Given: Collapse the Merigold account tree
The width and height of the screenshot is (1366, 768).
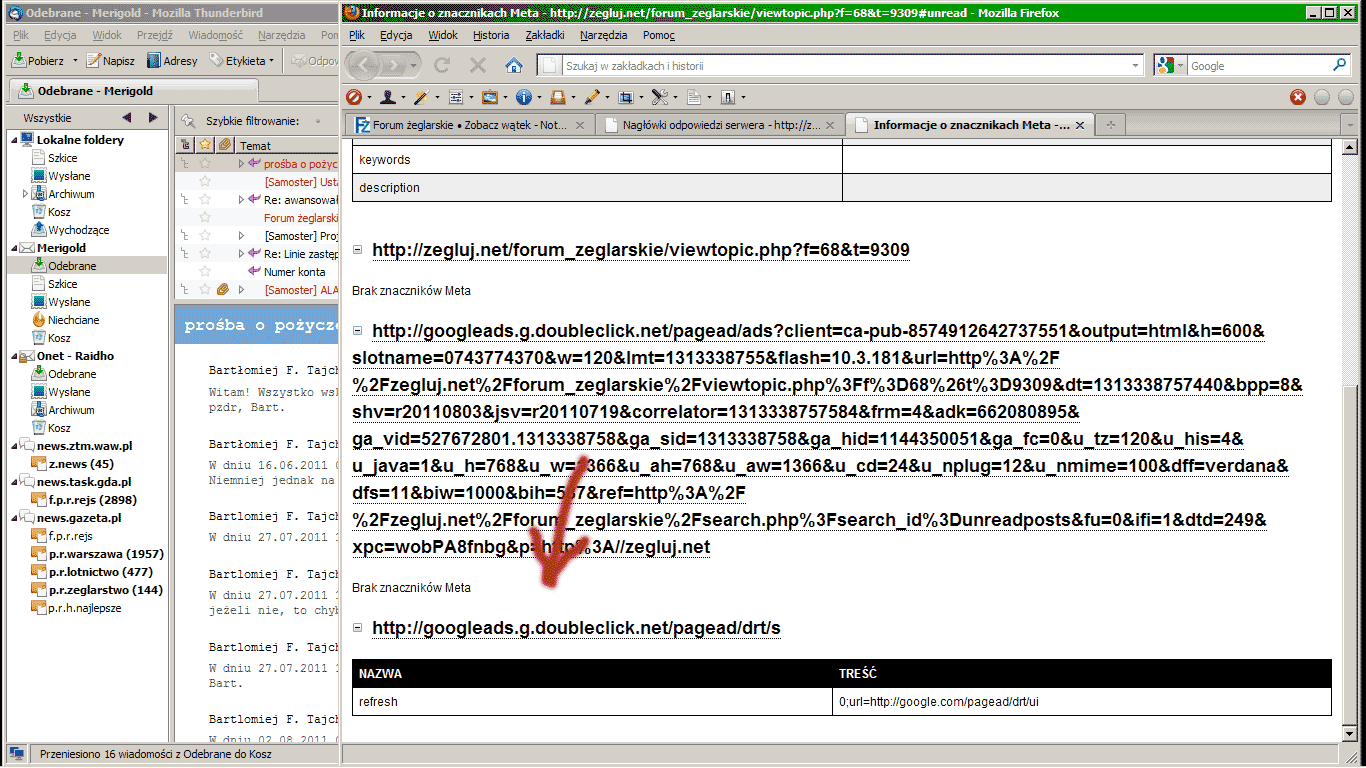Looking at the screenshot, I should point(14,248).
